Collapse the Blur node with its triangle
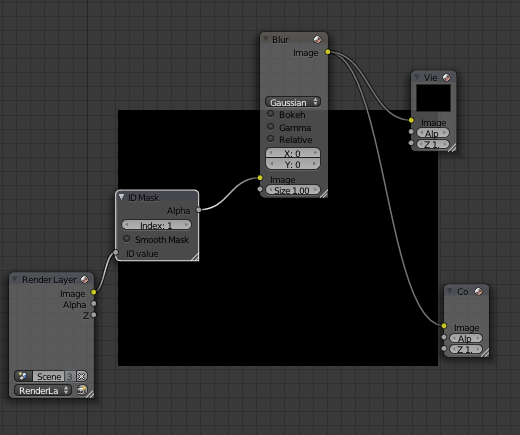Viewport: 520px width, 435px height. point(266,39)
